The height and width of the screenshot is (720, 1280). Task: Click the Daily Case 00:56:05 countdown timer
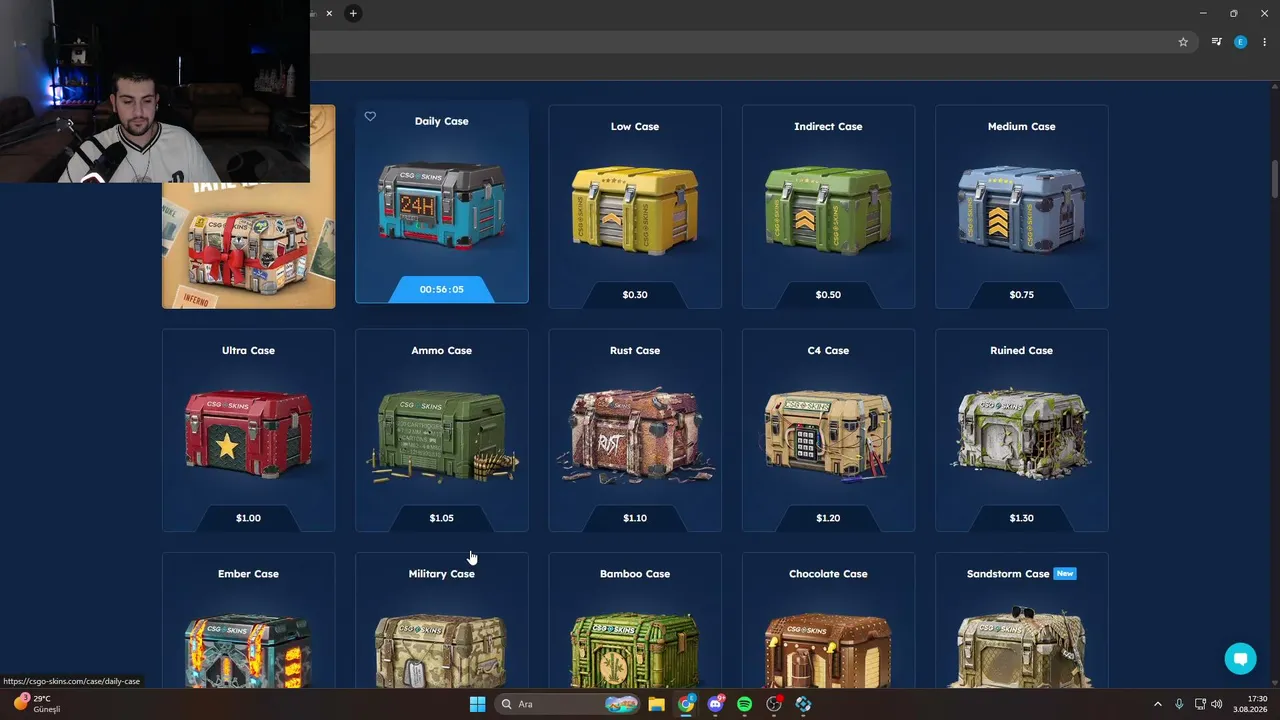tap(442, 290)
